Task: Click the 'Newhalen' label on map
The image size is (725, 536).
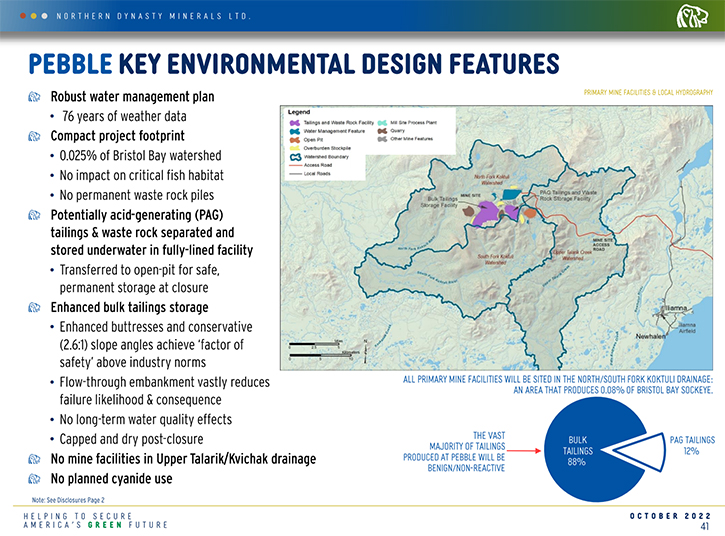Action: (x=650, y=336)
